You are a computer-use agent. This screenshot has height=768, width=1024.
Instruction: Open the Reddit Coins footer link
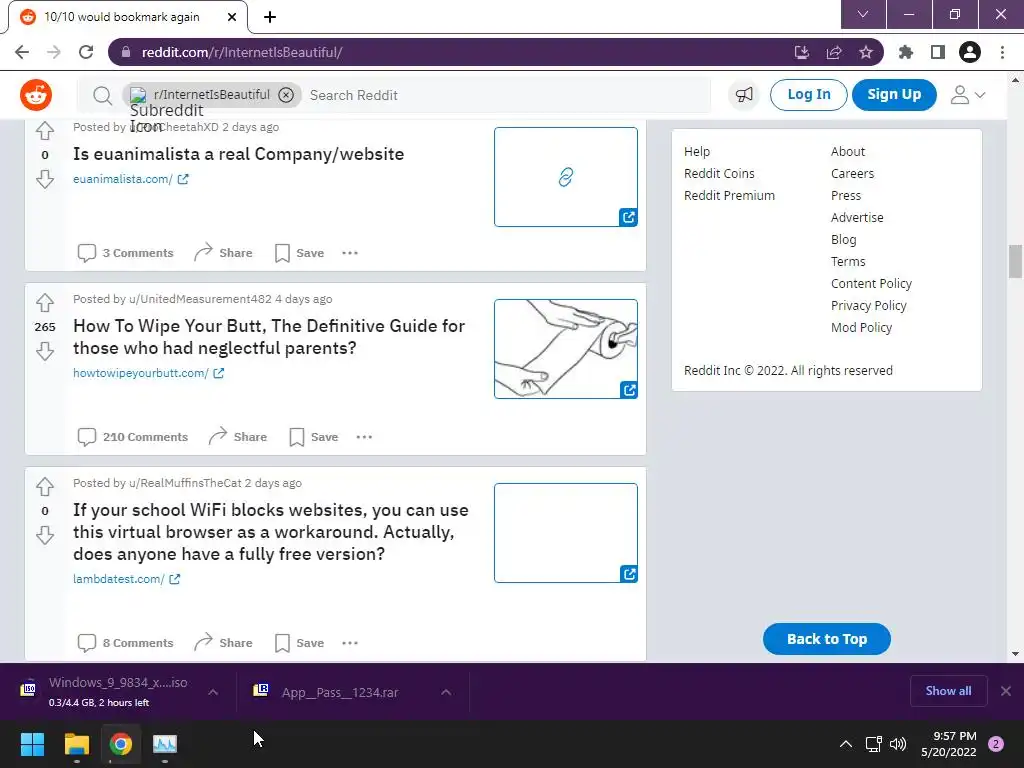pos(719,174)
